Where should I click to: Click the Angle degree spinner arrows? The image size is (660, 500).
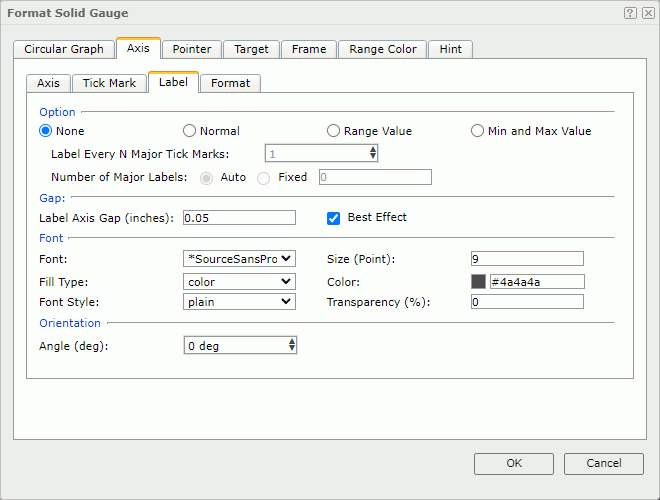click(x=291, y=345)
